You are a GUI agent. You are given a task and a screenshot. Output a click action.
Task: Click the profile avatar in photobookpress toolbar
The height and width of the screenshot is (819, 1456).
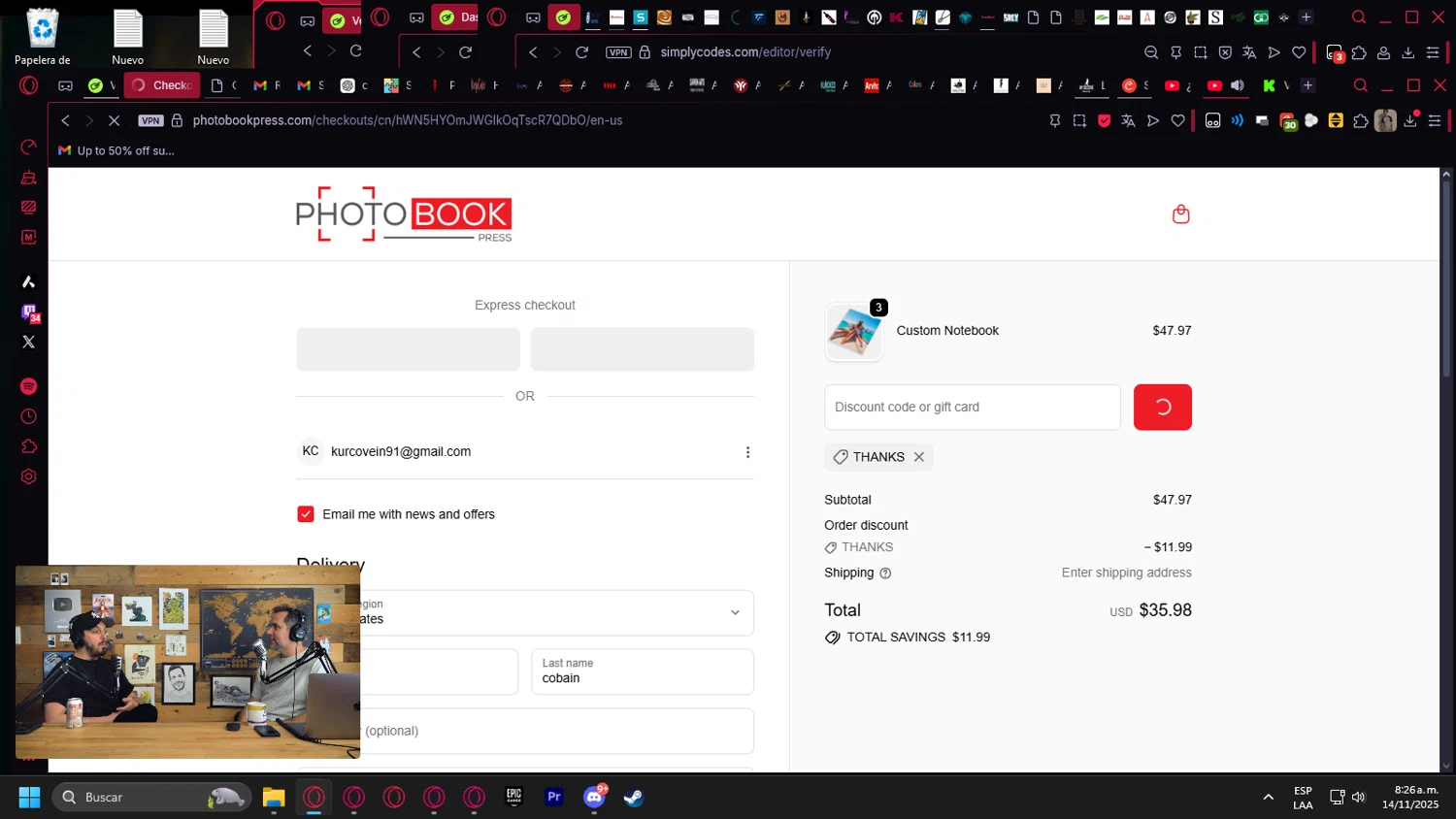coord(1385,121)
